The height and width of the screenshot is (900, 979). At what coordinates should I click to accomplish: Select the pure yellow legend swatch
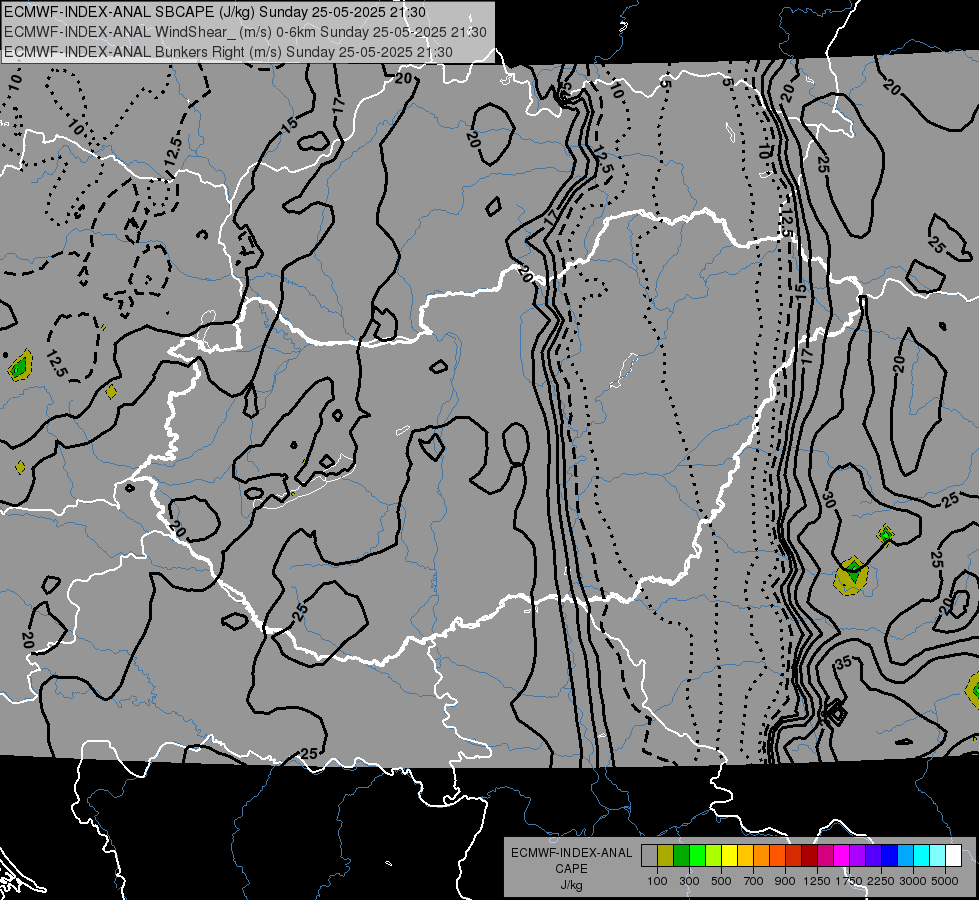(x=729, y=855)
